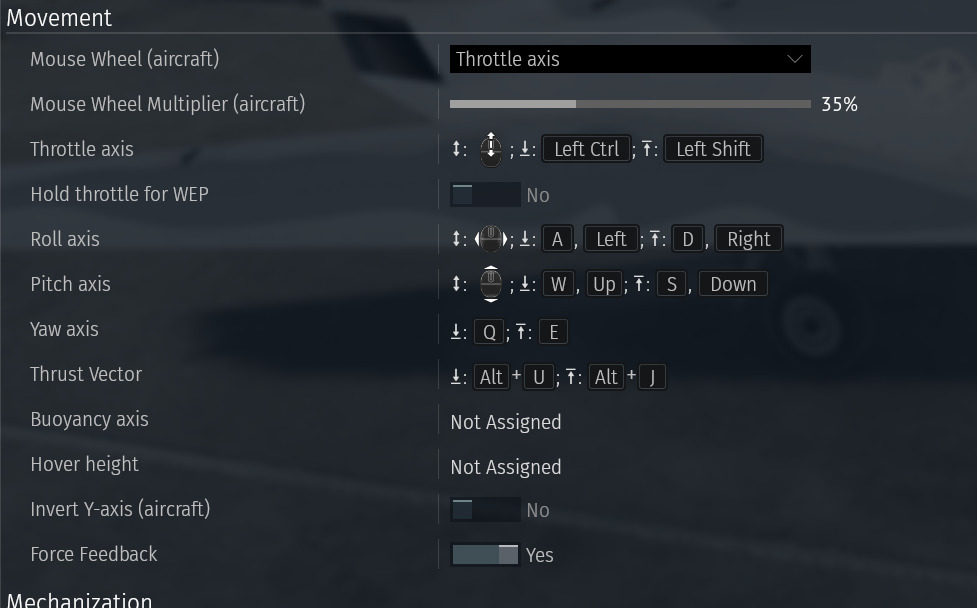Click mouse wheel icon on Throttle axis
977x608 pixels.
point(491,150)
